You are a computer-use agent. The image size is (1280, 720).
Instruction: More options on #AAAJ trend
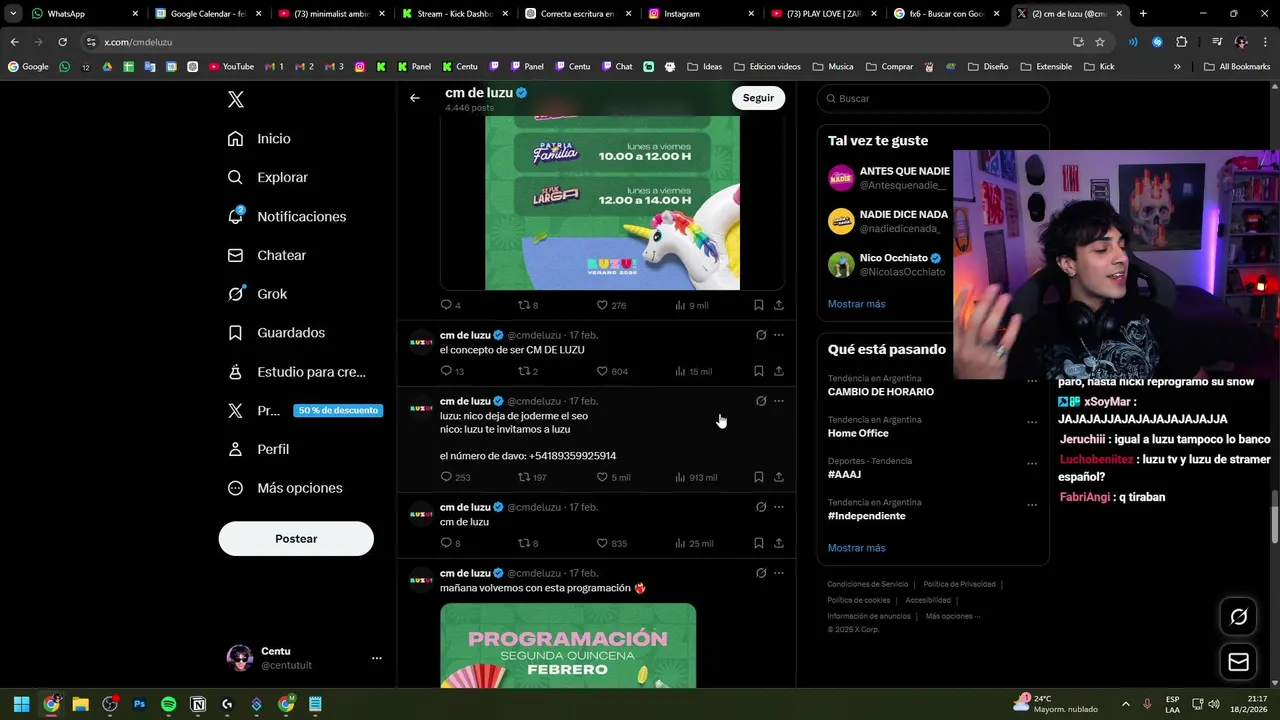1032,463
